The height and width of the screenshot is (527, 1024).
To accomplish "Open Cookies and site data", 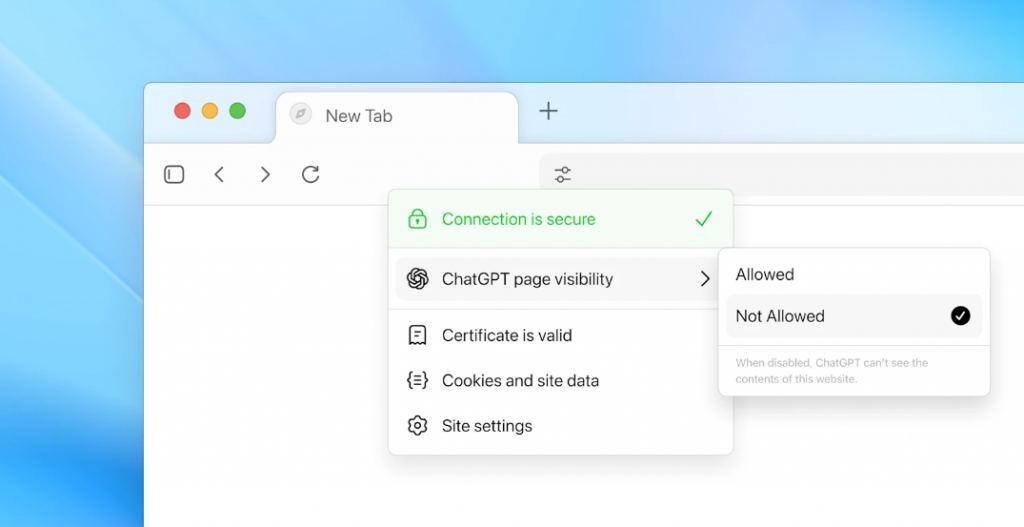I will (x=560, y=380).
